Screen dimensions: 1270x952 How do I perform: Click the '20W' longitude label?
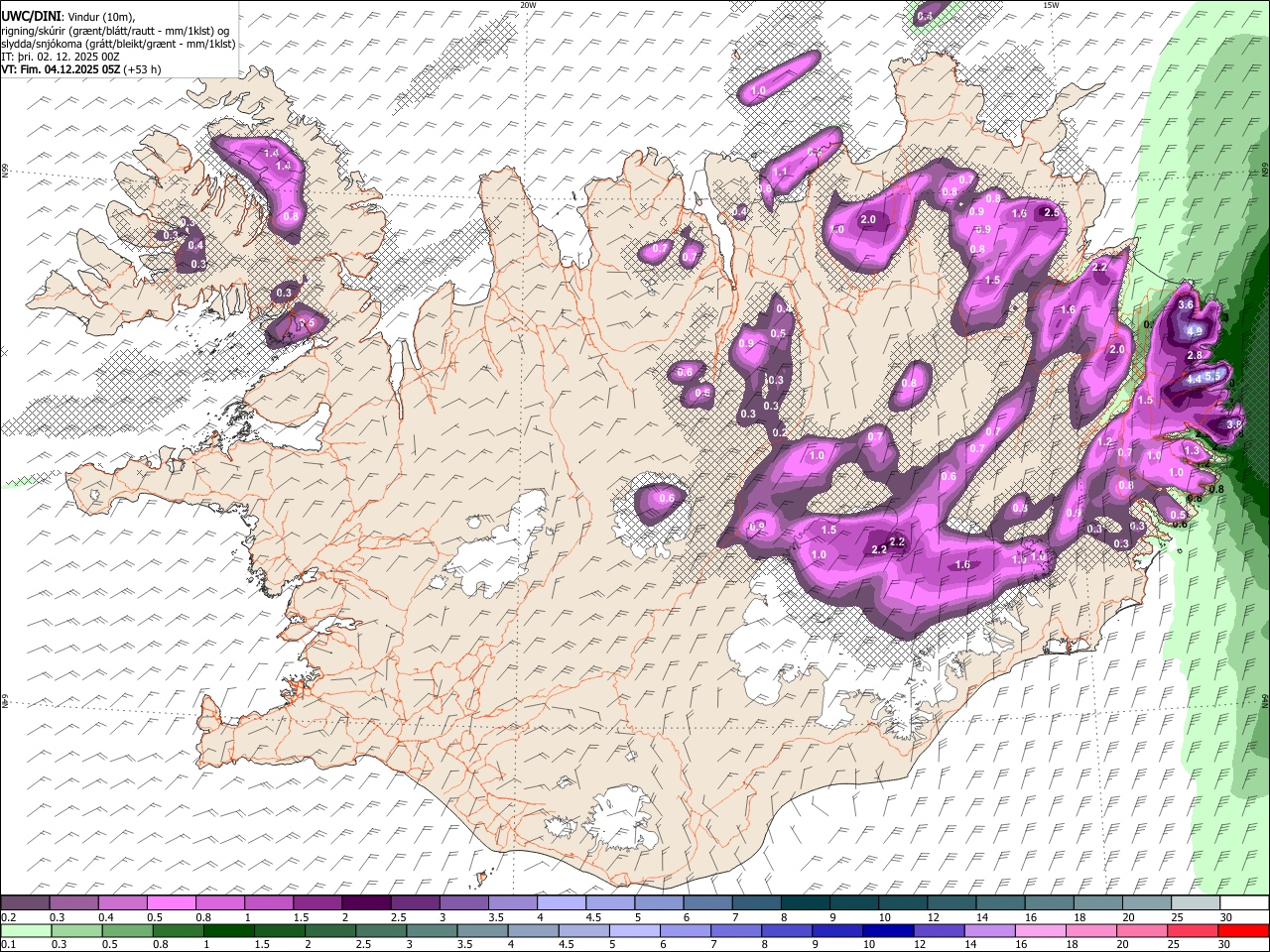coord(528,5)
